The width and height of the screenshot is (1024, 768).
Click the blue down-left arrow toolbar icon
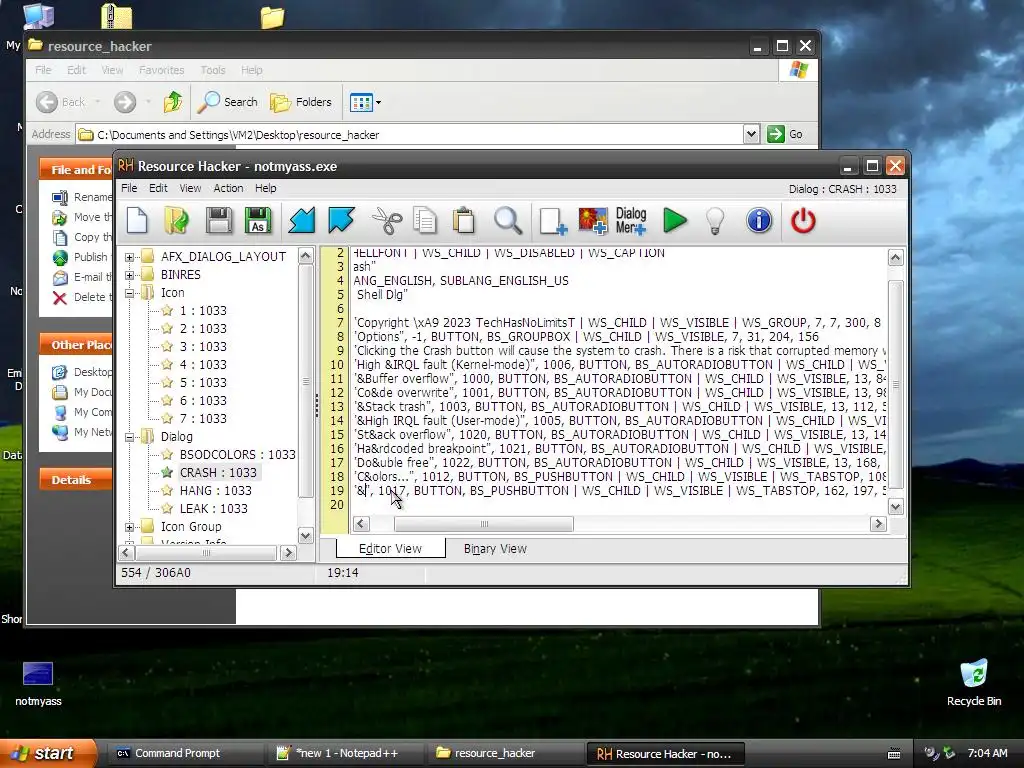click(302, 221)
